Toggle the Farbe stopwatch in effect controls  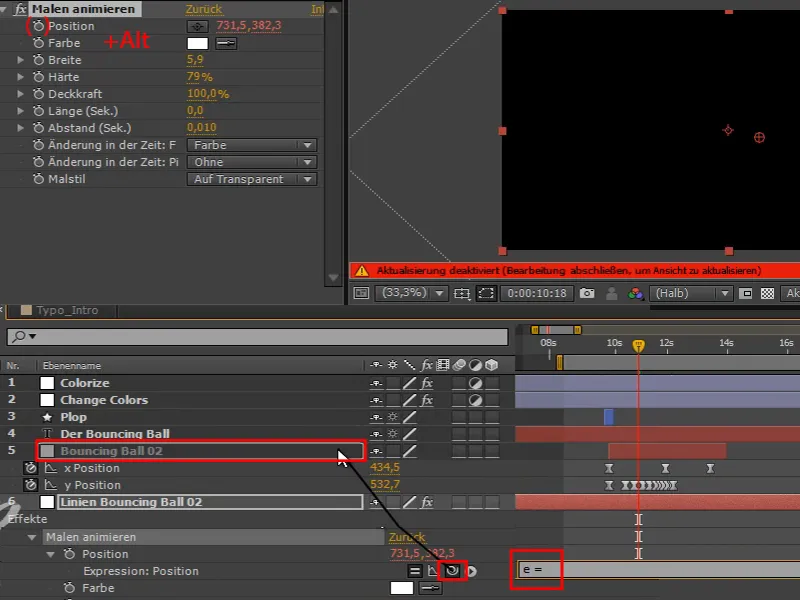point(38,43)
